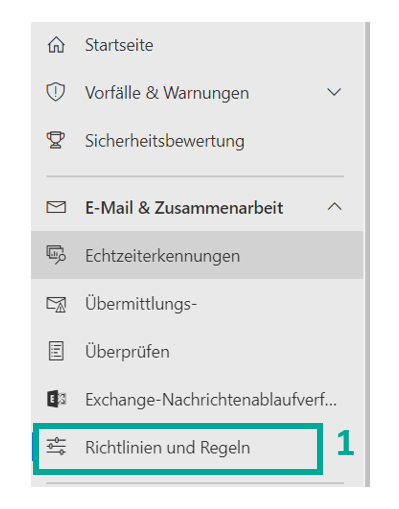Select Echtzeiterkennungen menu entry
399x509 pixels.
[x=197, y=255]
